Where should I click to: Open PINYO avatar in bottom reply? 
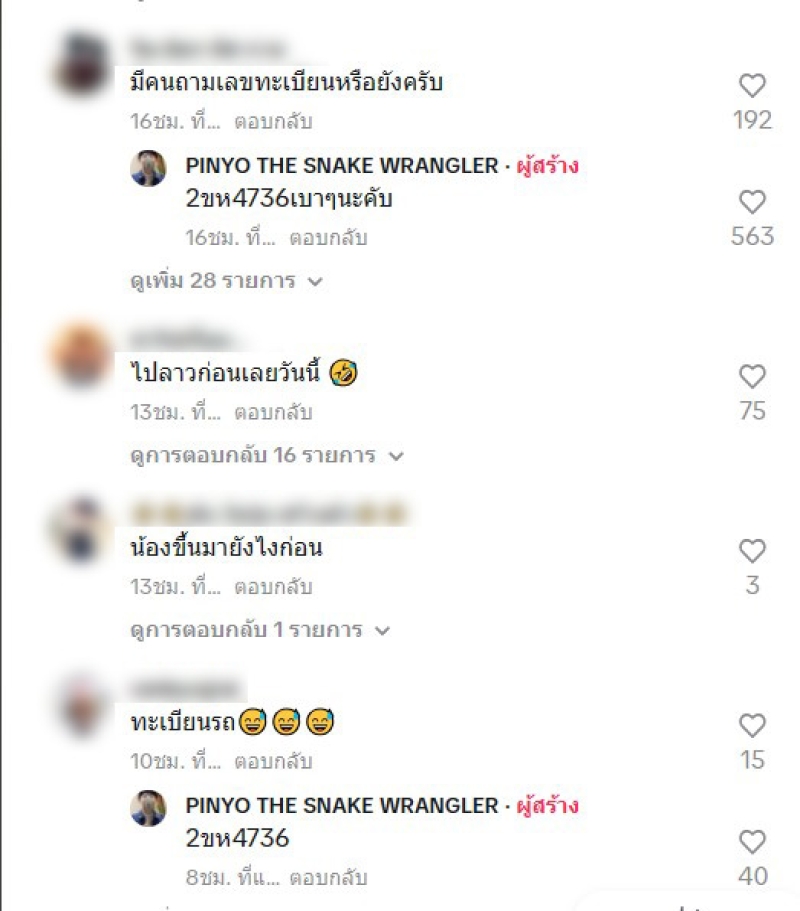pyautogui.click(x=148, y=808)
